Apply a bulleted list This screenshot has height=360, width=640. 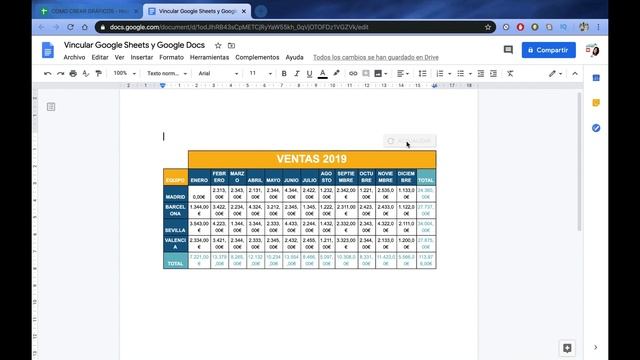pyautogui.click(x=460, y=73)
